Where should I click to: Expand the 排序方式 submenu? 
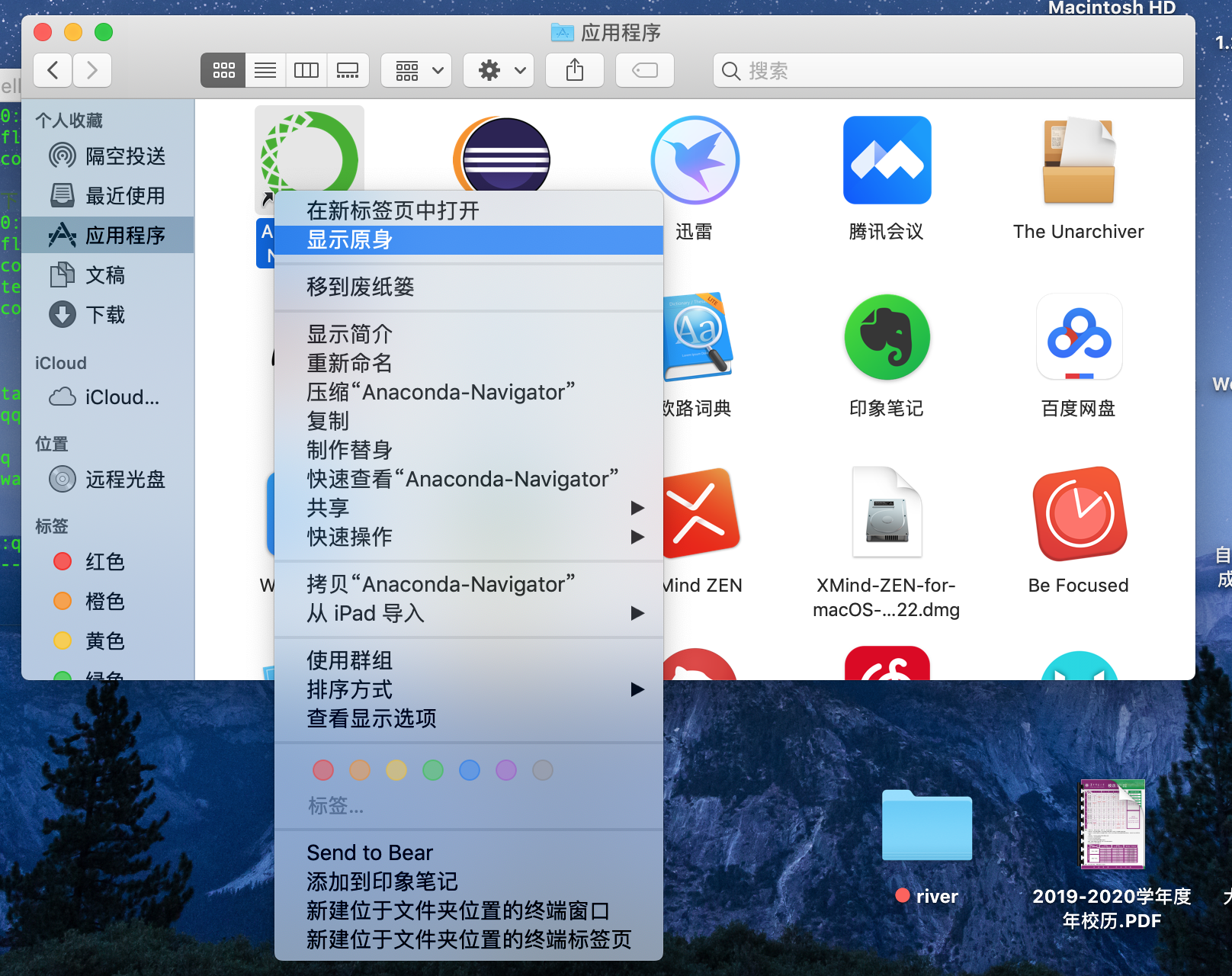point(468,689)
